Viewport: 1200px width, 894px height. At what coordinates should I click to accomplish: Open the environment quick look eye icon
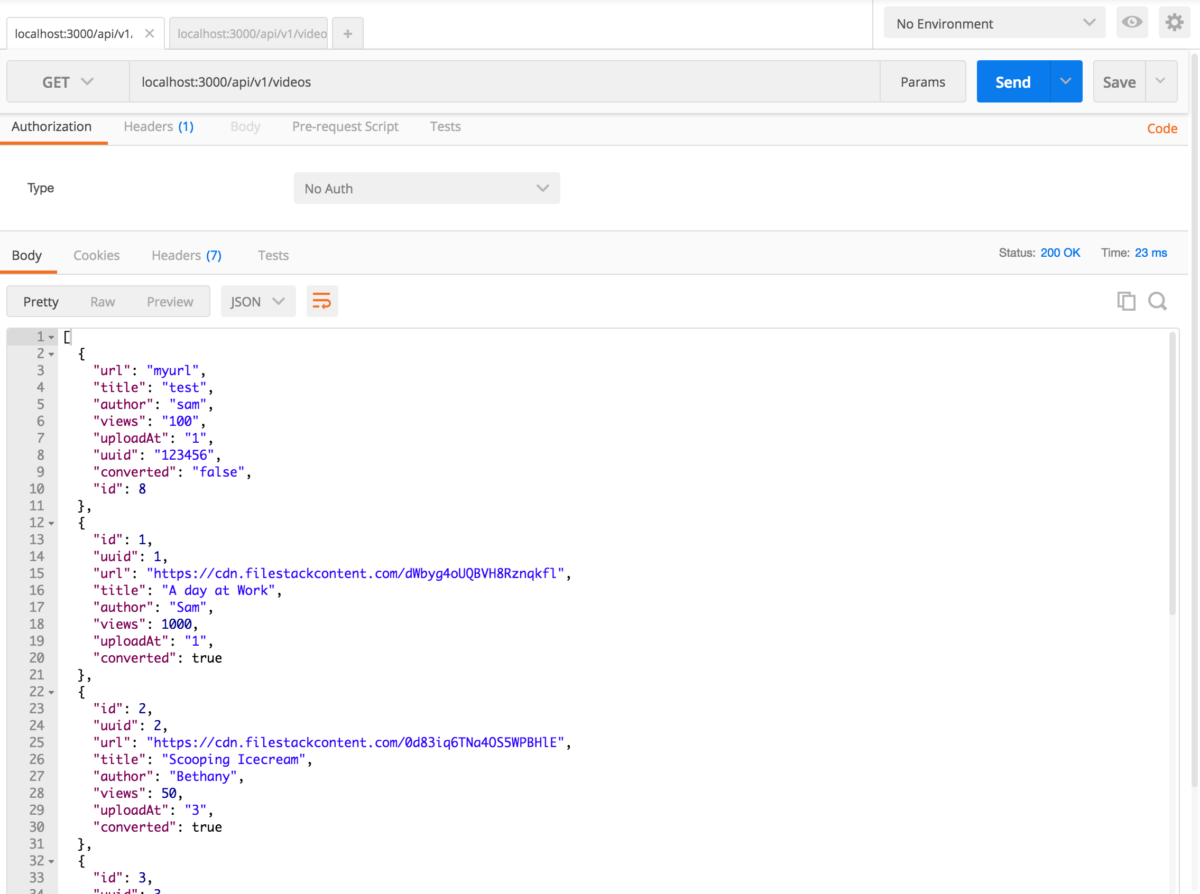coord(1131,22)
